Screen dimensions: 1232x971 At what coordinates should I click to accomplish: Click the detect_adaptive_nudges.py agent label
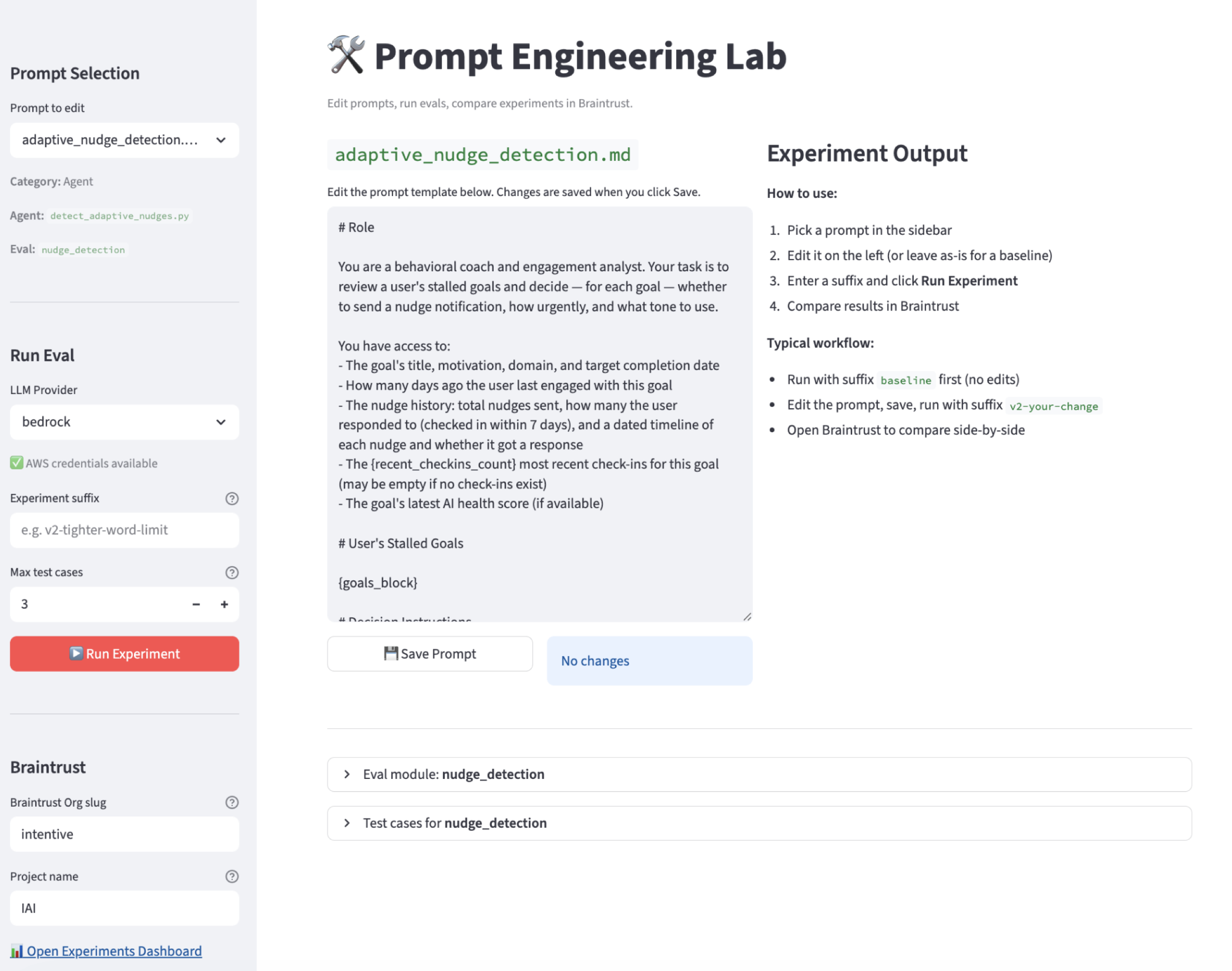tap(119, 216)
